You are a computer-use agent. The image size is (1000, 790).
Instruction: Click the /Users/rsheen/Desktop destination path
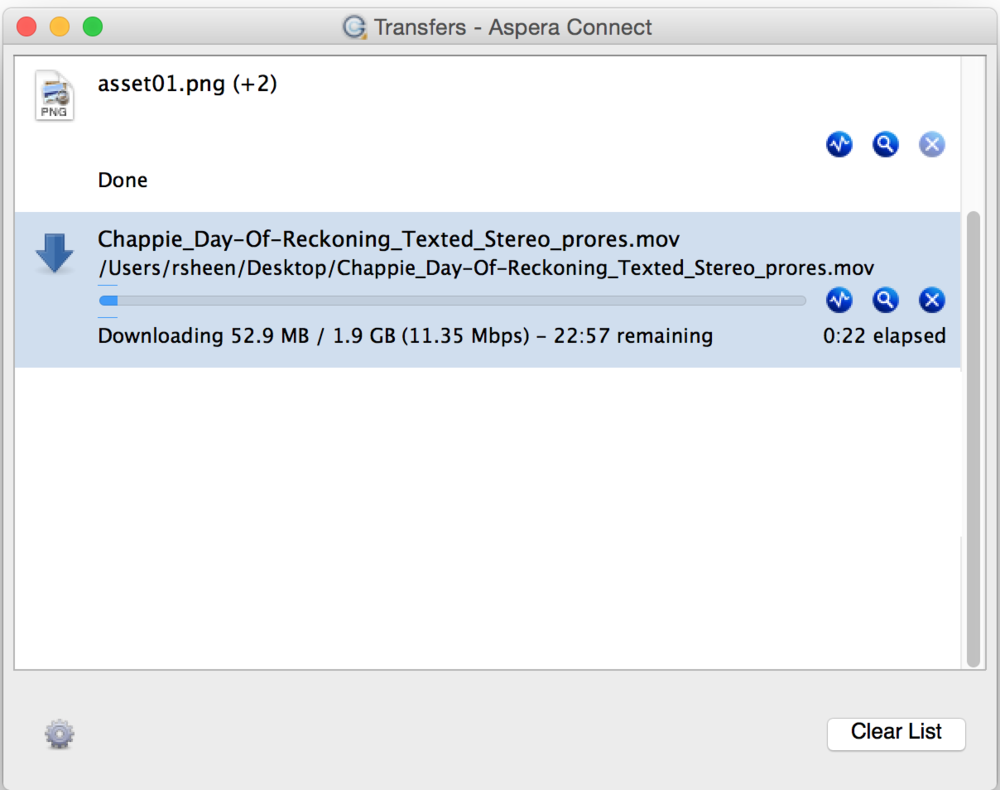pyautogui.click(x=486, y=268)
